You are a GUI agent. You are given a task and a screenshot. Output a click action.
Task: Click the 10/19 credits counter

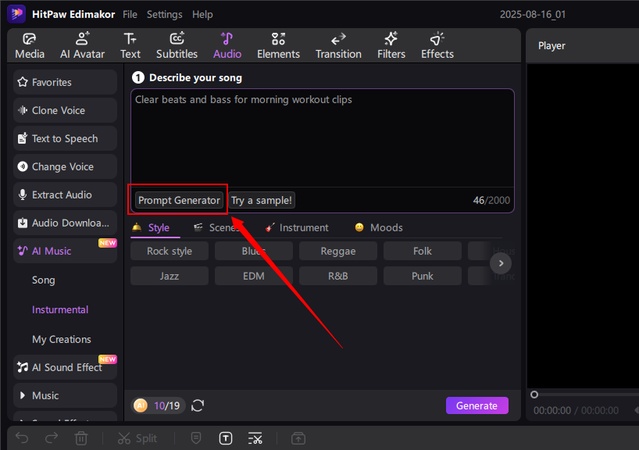[167, 406]
